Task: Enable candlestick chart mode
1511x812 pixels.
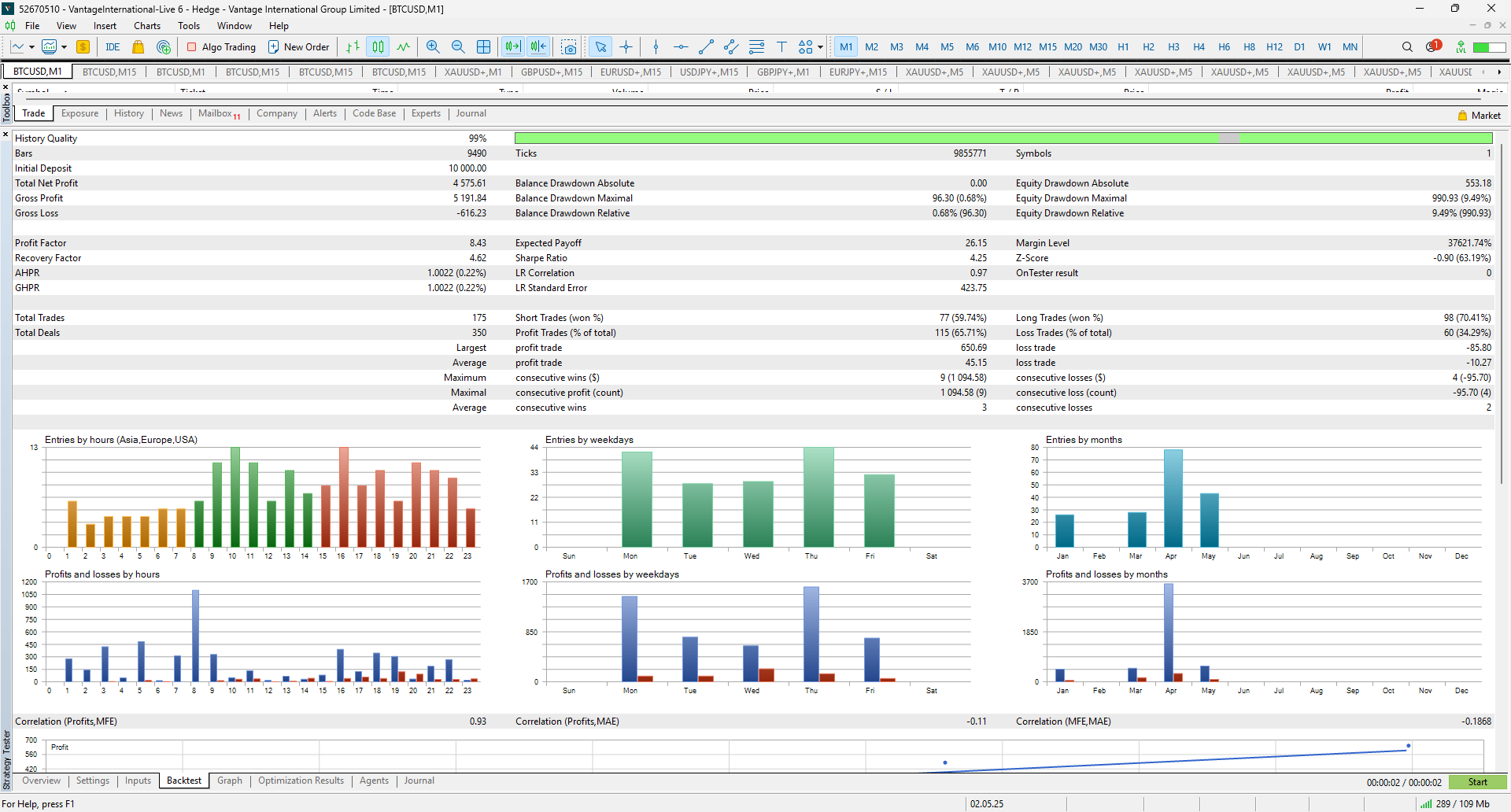Action: click(x=379, y=47)
